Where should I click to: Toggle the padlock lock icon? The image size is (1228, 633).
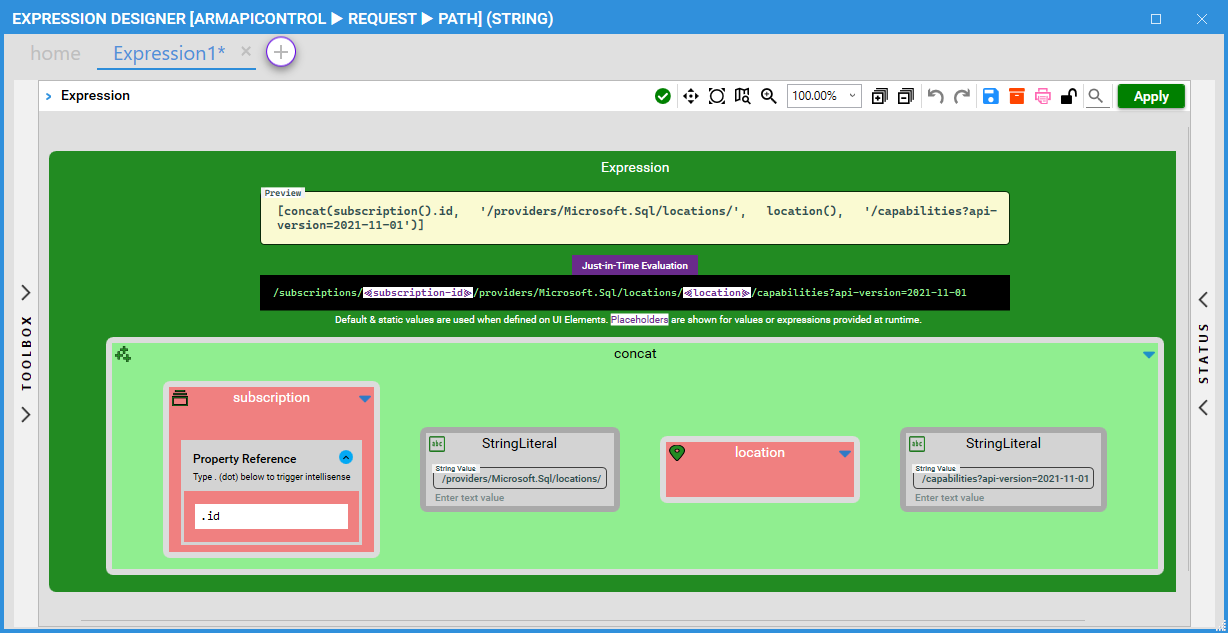coord(1068,96)
